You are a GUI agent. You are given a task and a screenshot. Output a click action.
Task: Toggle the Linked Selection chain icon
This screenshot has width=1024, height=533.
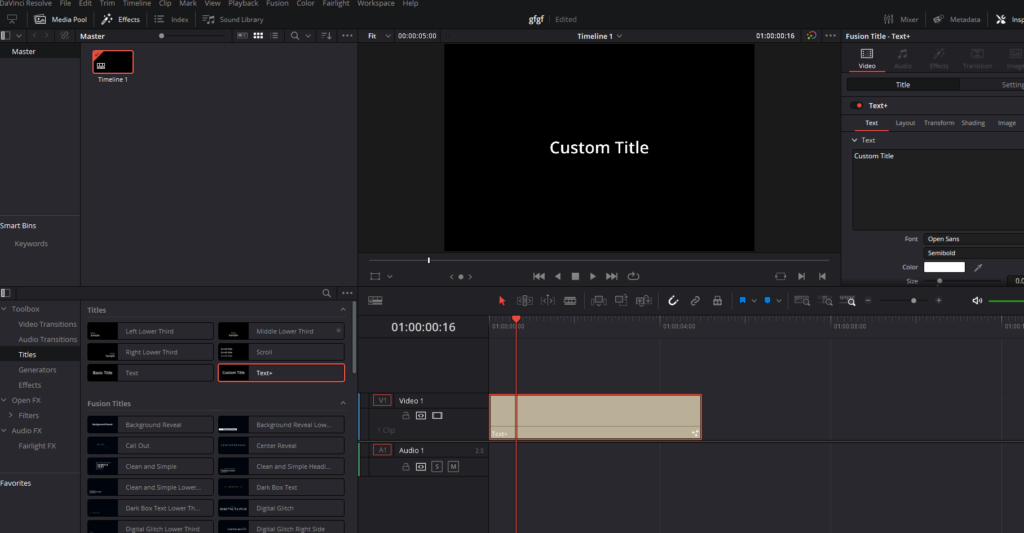(x=695, y=300)
